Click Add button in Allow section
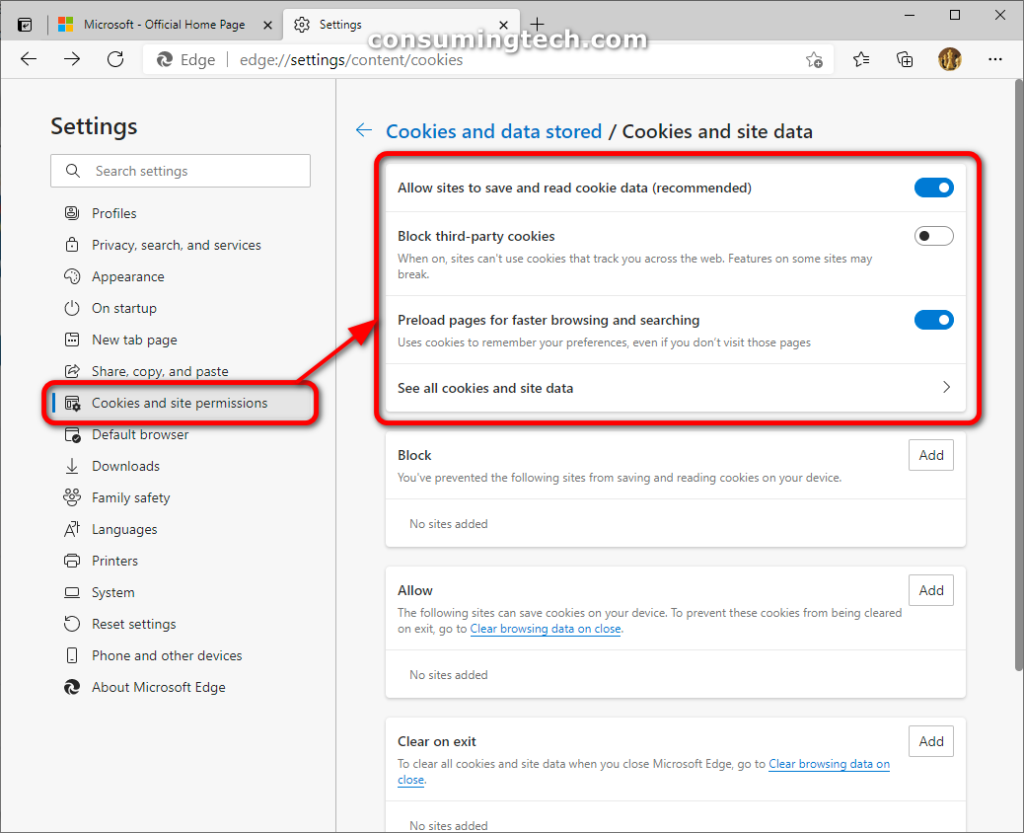Viewport: 1024px width, 833px height. click(931, 590)
